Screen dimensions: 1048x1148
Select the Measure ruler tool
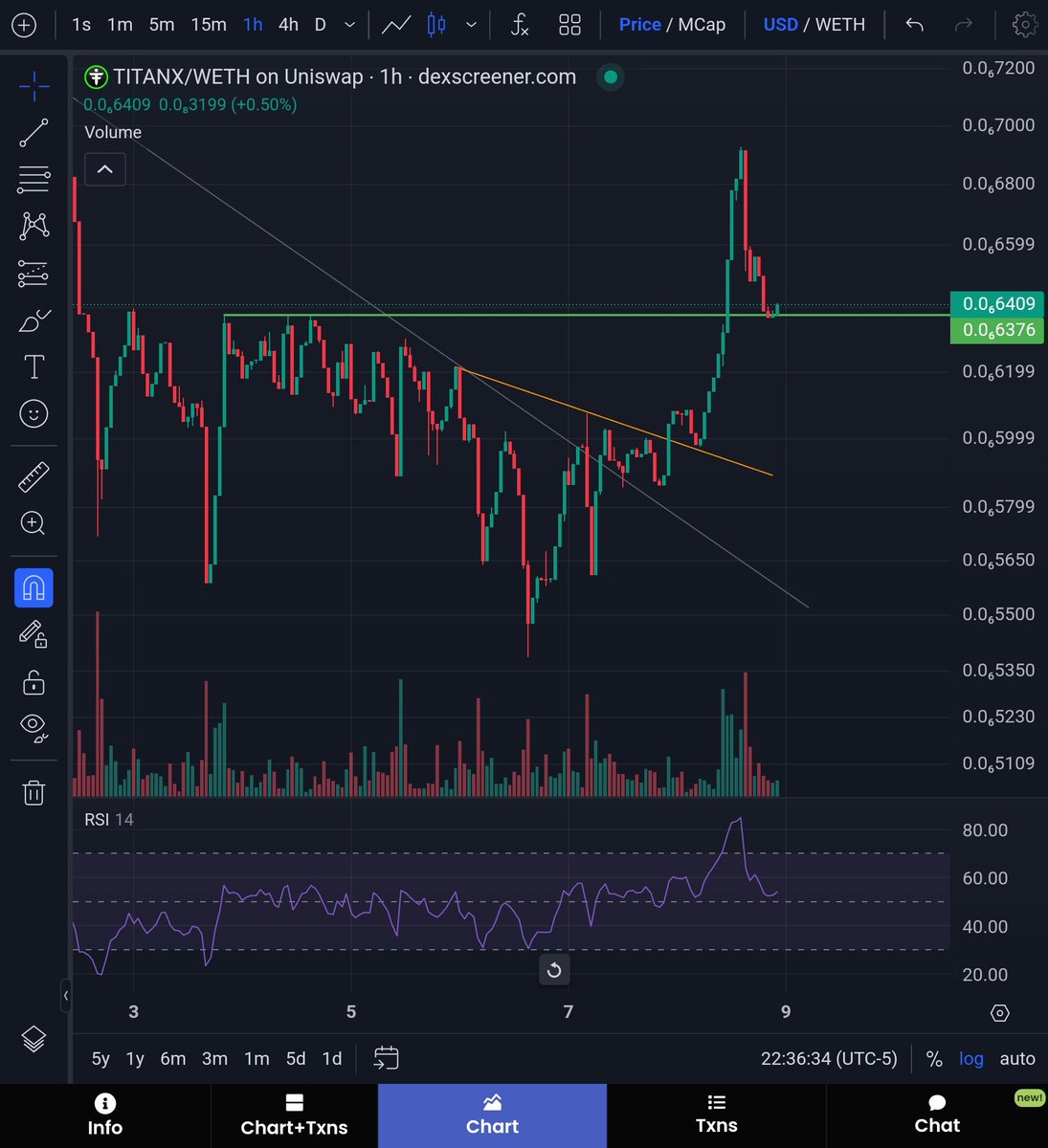click(x=33, y=475)
